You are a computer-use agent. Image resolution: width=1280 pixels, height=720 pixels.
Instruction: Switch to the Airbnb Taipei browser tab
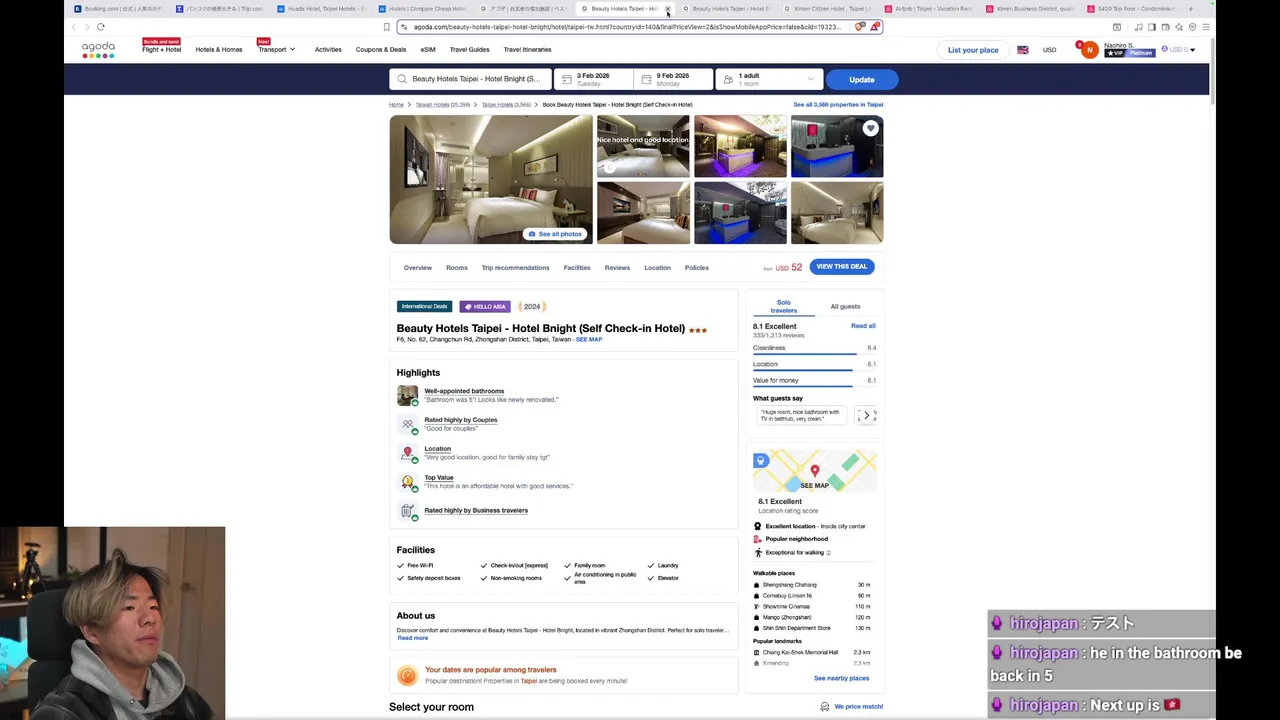[928, 9]
